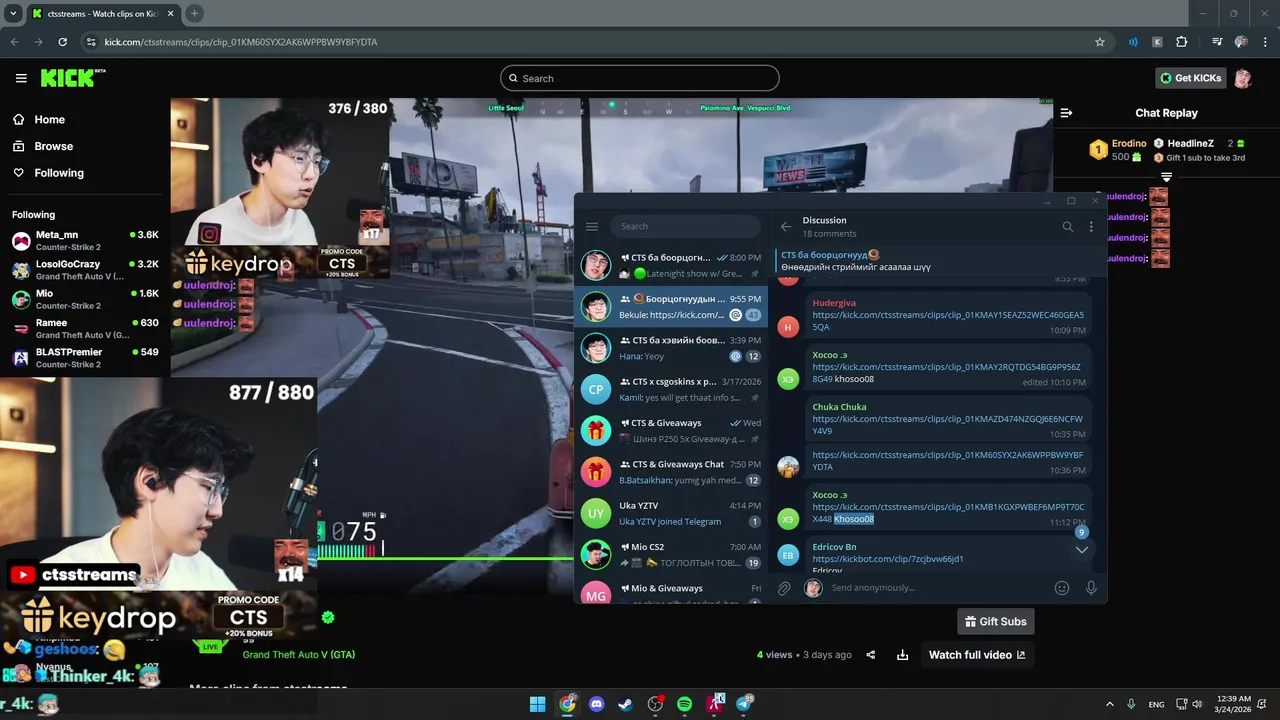
Task: Open Erodino leaderboard entry
Action: (x=1119, y=150)
